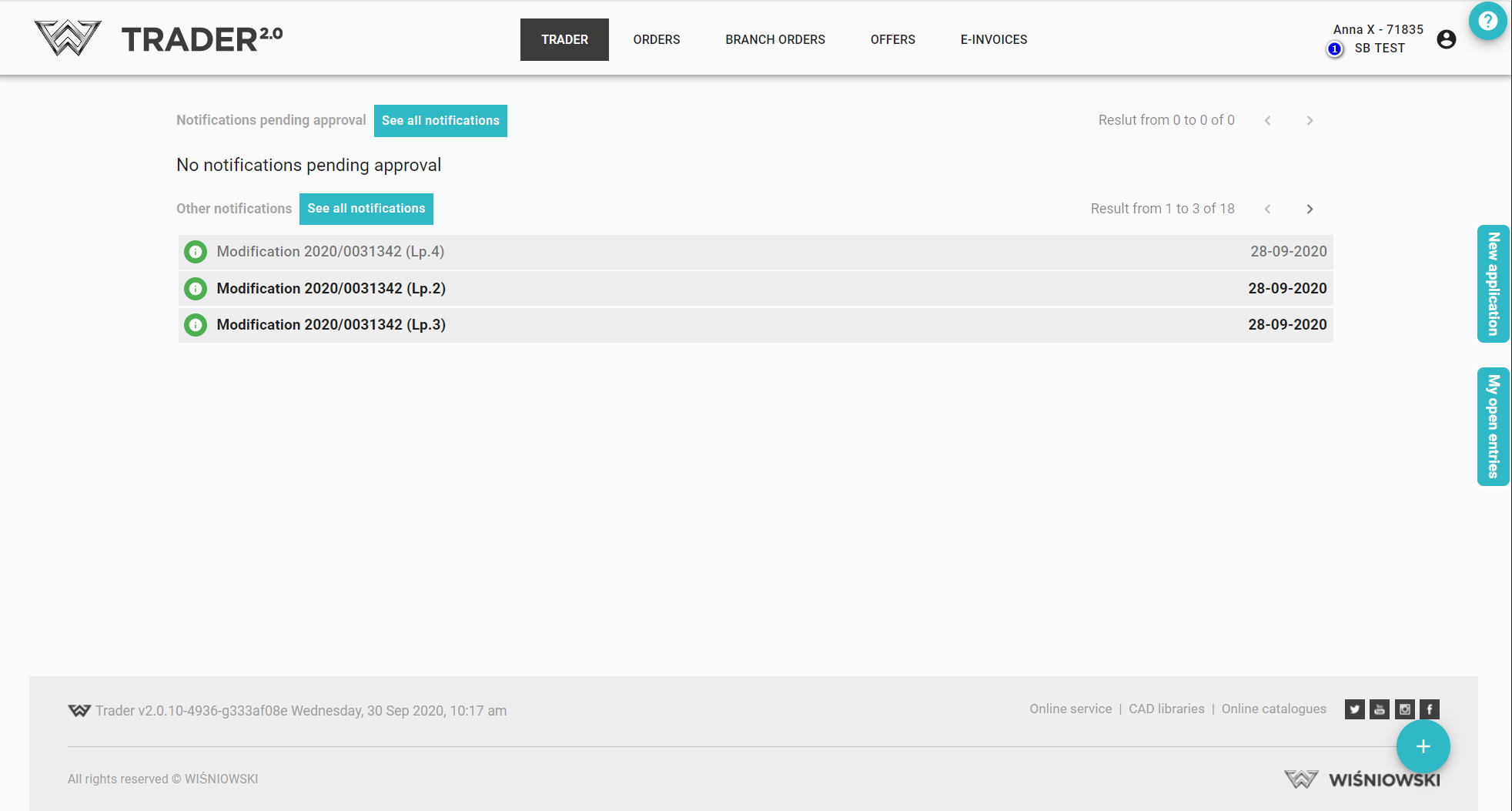Click the green info icon for Lp.4
This screenshot has width=1512, height=811.
pos(196,252)
